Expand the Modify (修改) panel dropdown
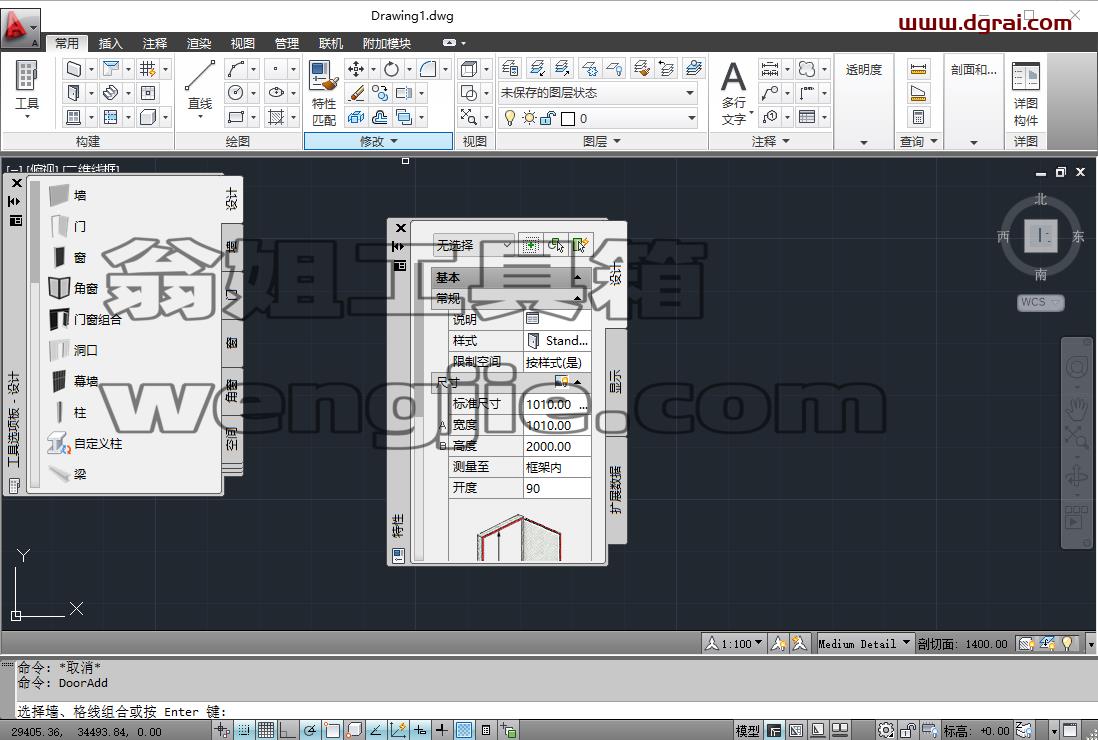Screen dimensions: 1098x740 (378, 141)
